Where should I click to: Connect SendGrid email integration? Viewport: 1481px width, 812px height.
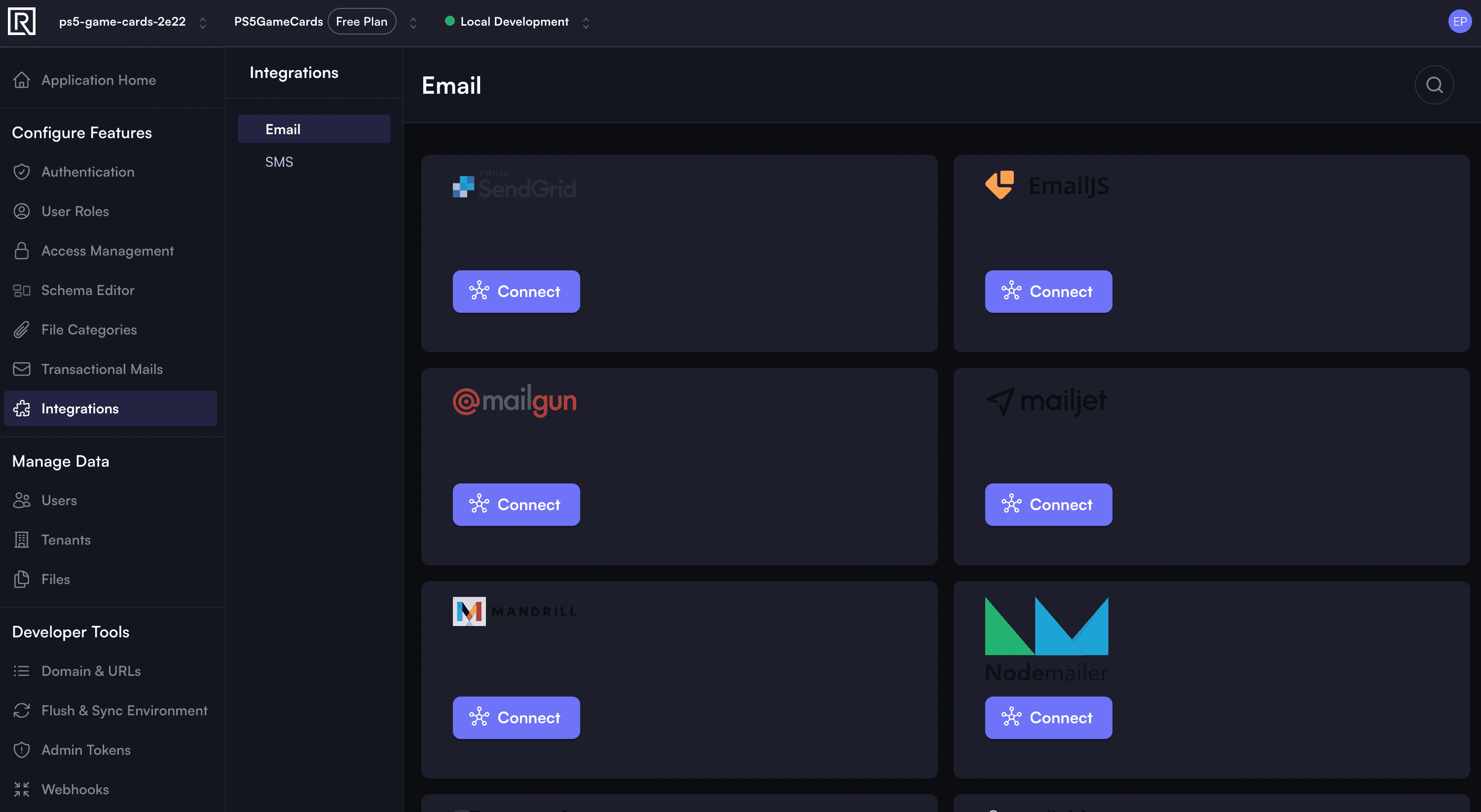[516, 291]
